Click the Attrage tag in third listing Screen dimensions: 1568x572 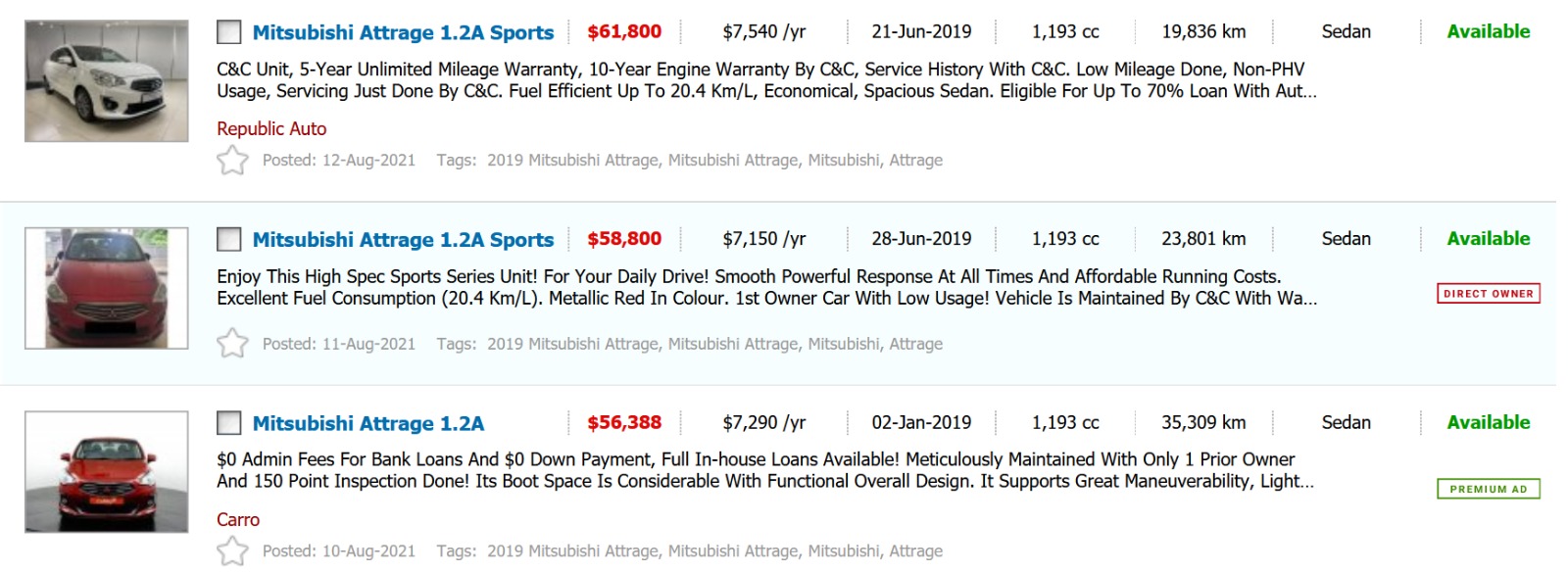tap(915, 551)
